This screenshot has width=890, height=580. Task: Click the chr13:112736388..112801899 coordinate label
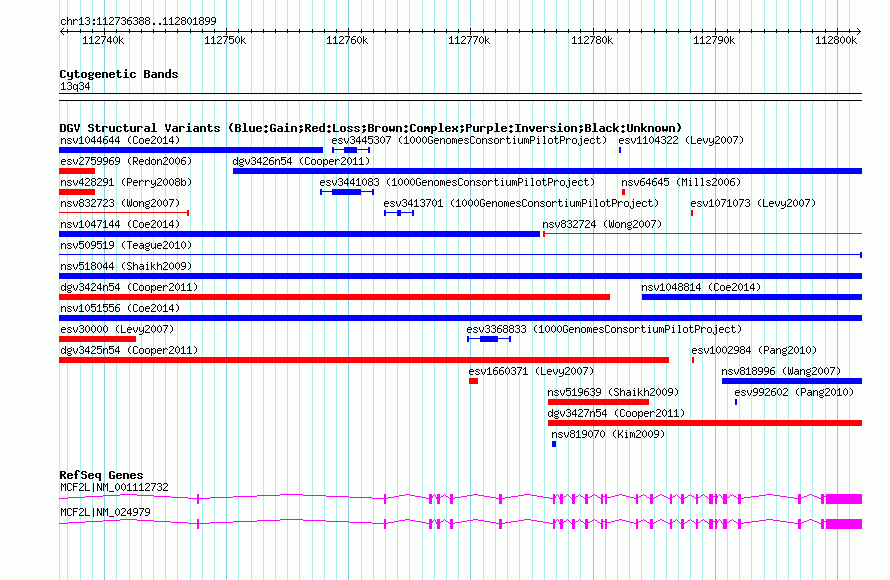point(138,21)
